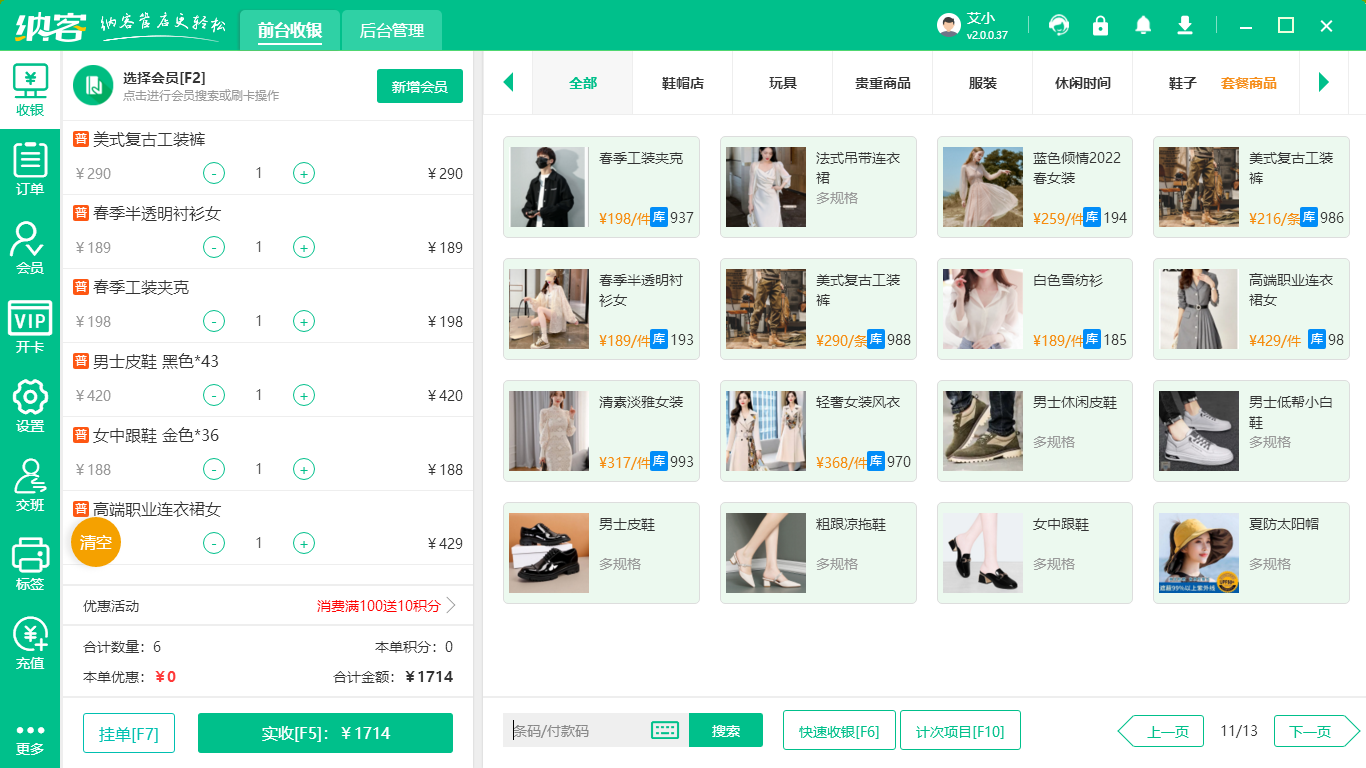Select the 玩具 category tab
Viewport: 1366px width, 768px height.
click(x=783, y=83)
